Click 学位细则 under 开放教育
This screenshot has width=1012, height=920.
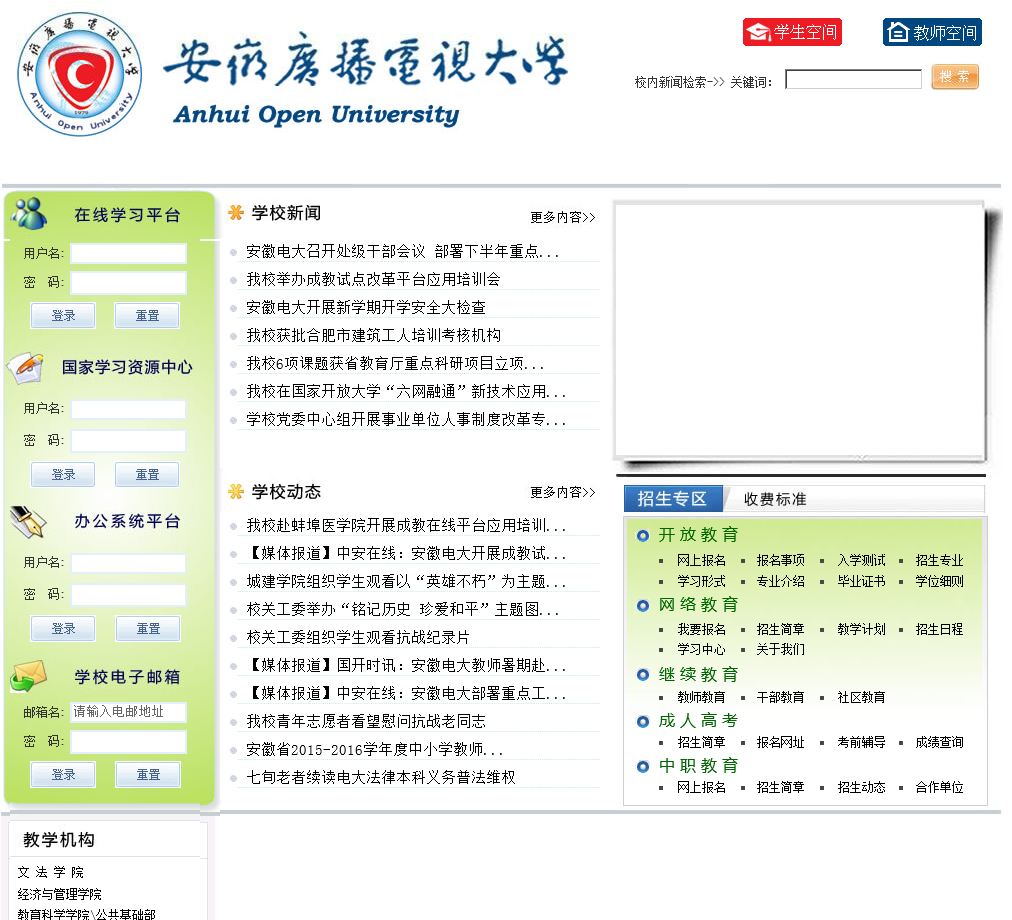[x=939, y=581]
